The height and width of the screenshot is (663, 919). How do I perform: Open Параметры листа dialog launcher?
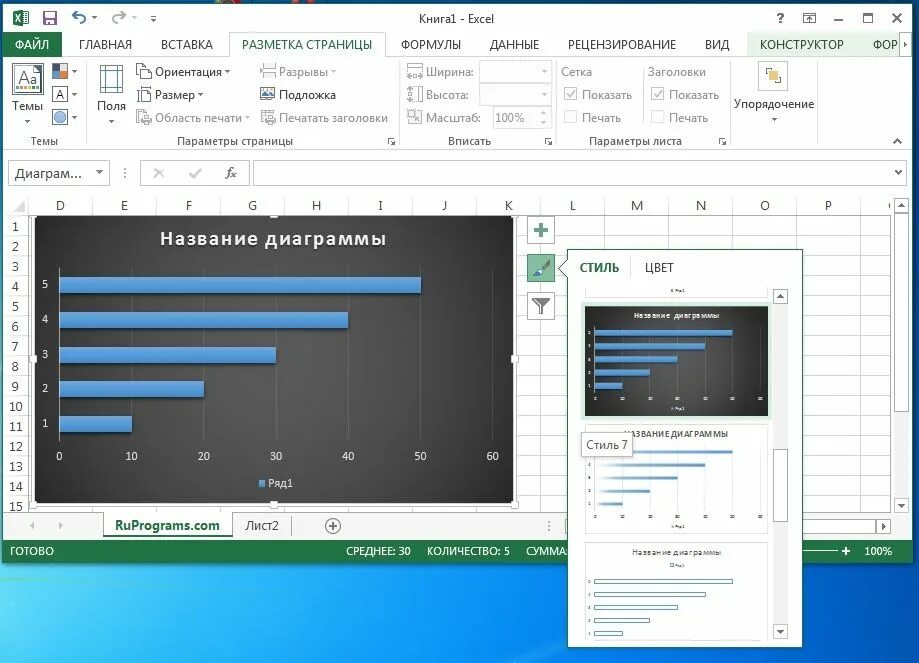(x=723, y=141)
